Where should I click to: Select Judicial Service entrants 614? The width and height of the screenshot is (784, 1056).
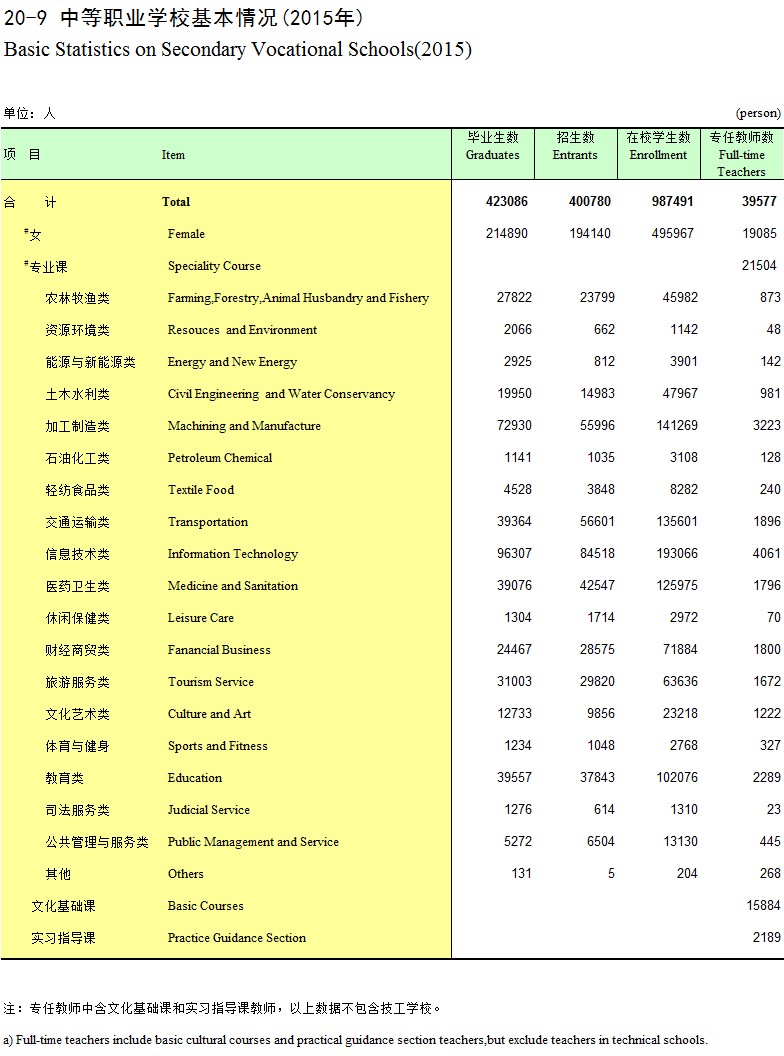604,810
